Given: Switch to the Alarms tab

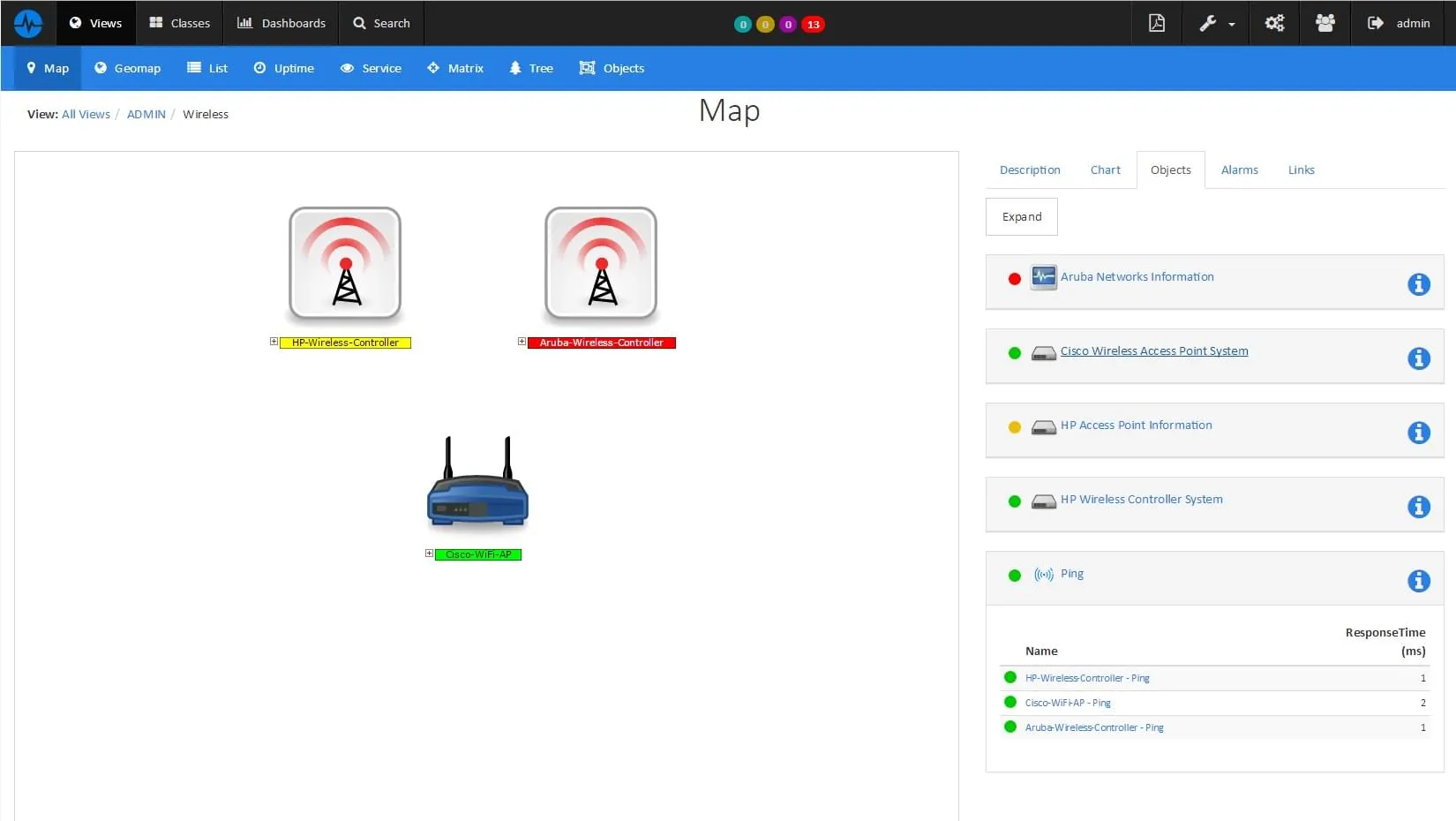Looking at the screenshot, I should 1239,169.
